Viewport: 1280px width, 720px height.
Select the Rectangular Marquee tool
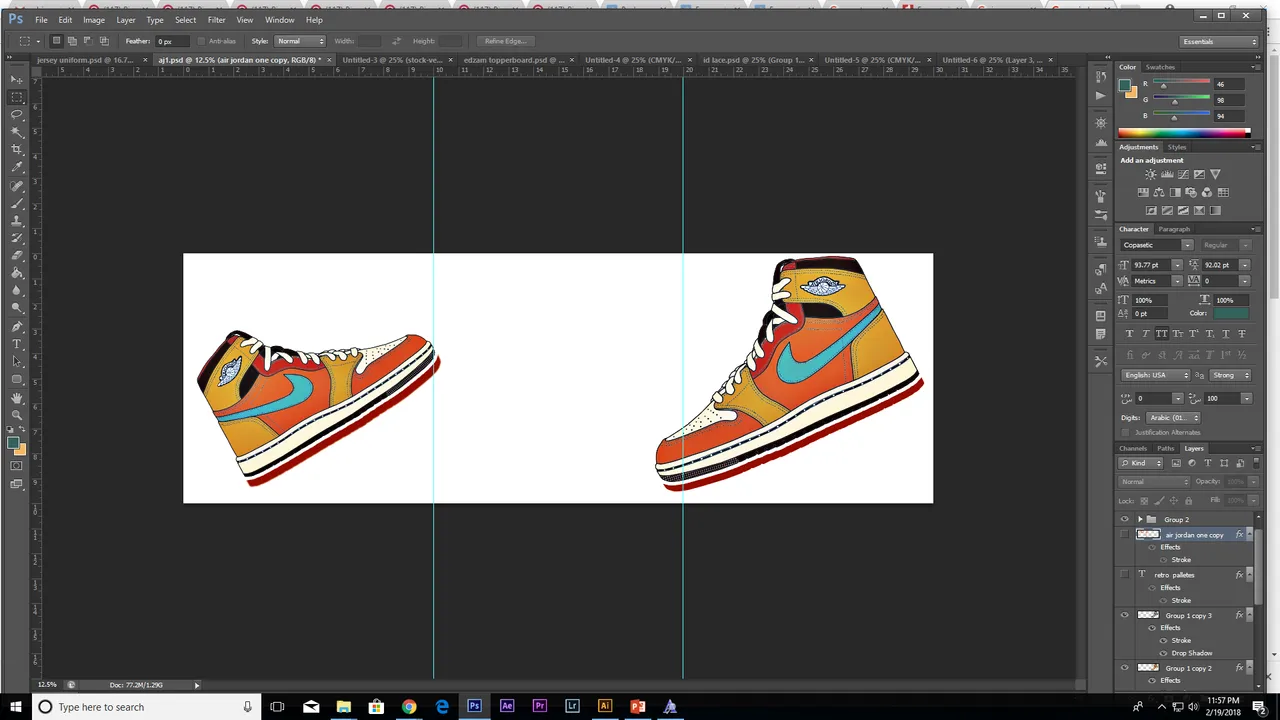[x=17, y=97]
